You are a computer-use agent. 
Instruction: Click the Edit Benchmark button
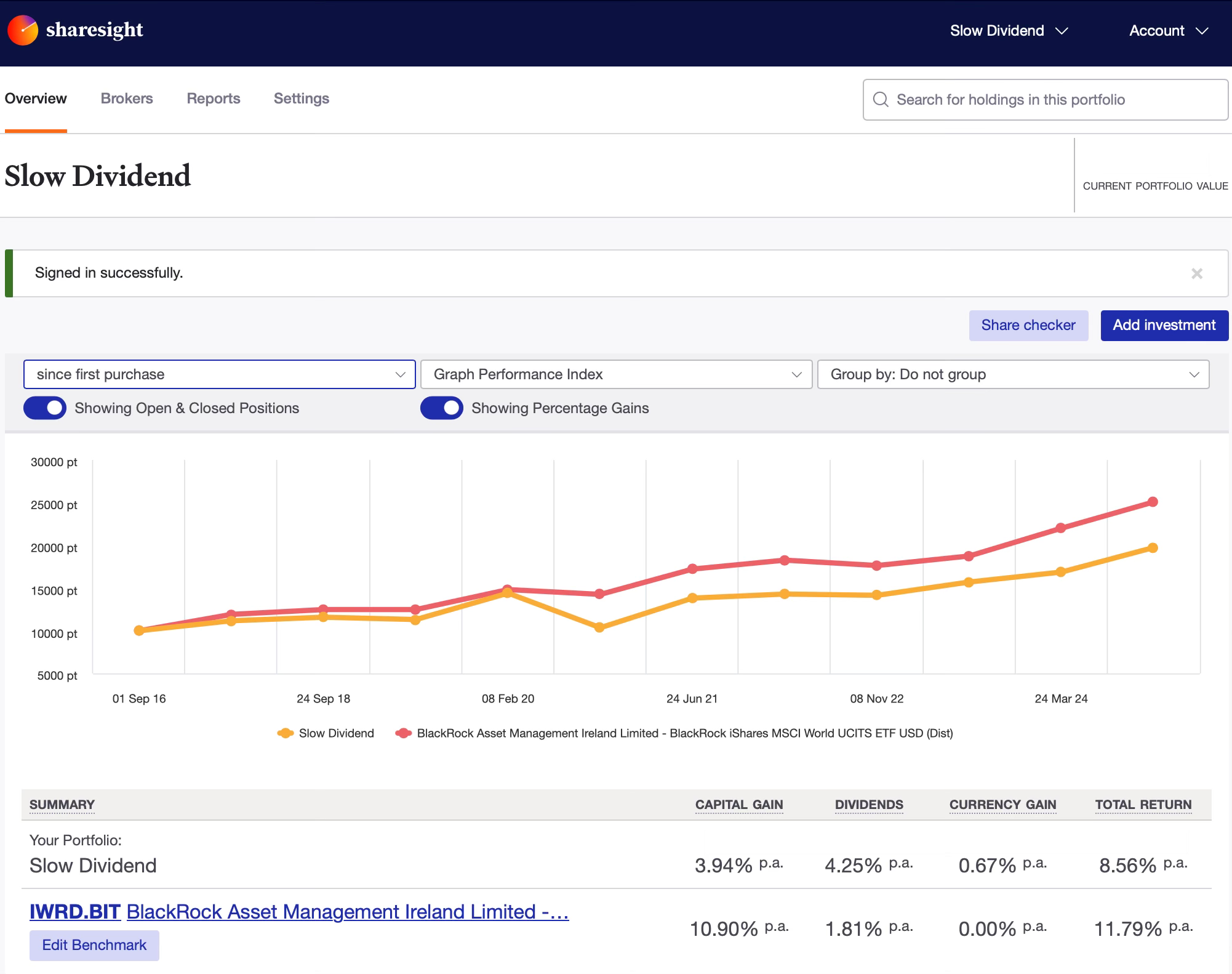click(x=94, y=945)
